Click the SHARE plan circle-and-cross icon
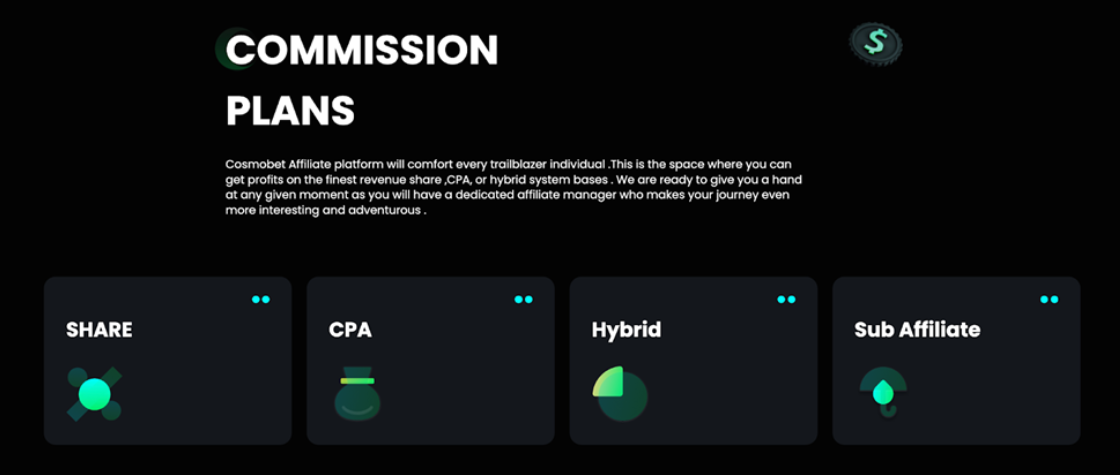Image resolution: width=1120 pixels, height=475 pixels. (94, 393)
